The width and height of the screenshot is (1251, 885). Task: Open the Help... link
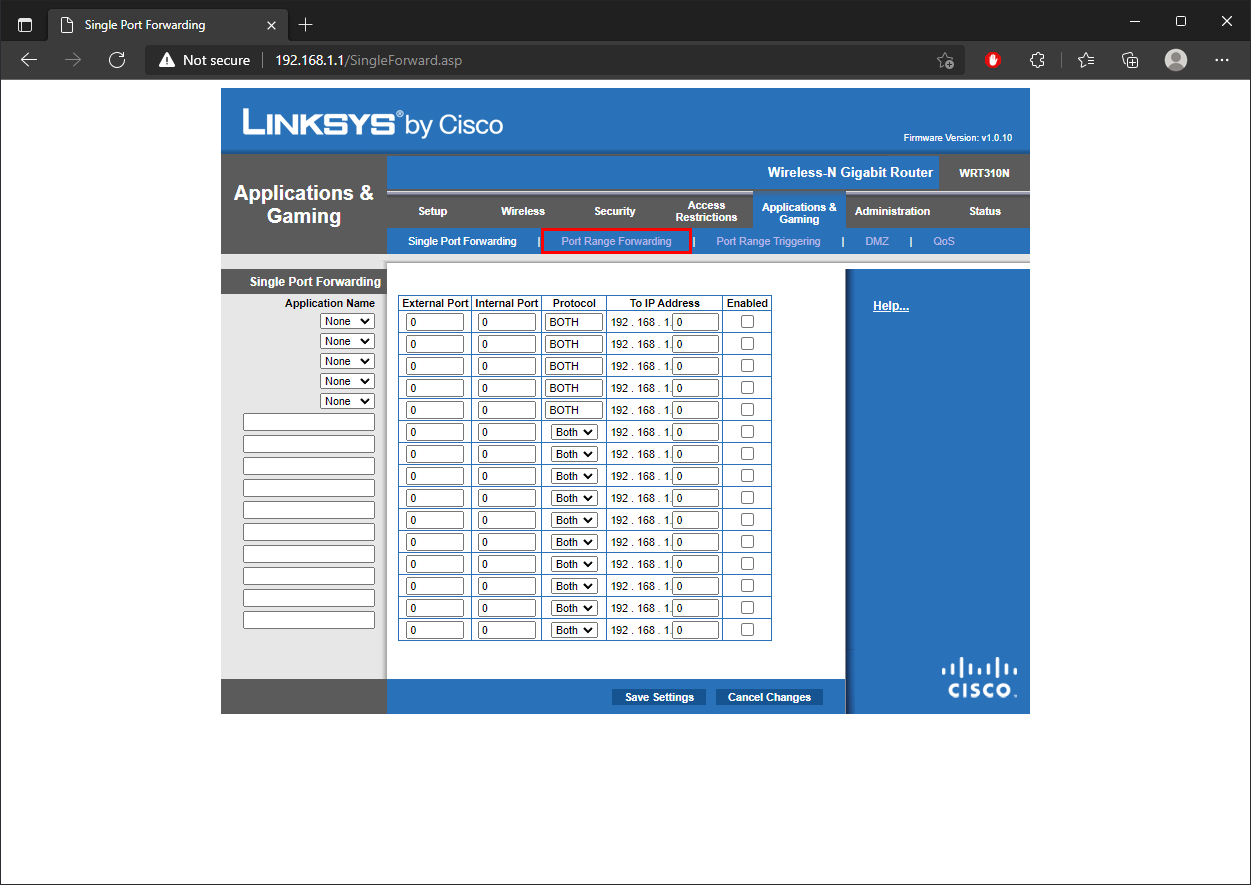[890, 306]
